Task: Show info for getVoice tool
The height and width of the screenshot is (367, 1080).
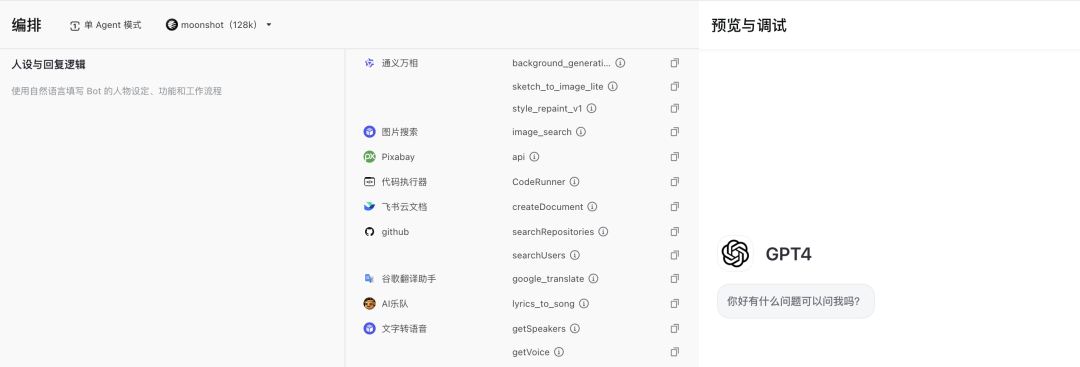Action: 559,352
